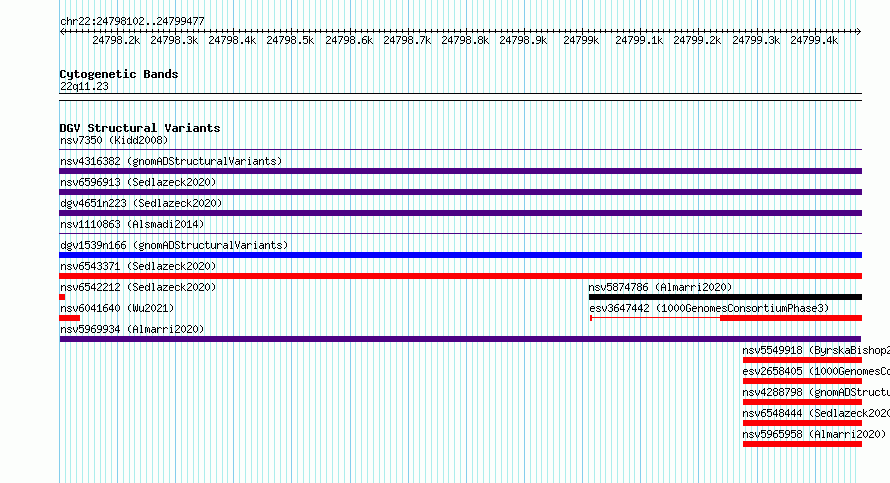Open nsv1110863 (Alsmadi2014) variant
890x483 pixels.
132,224
